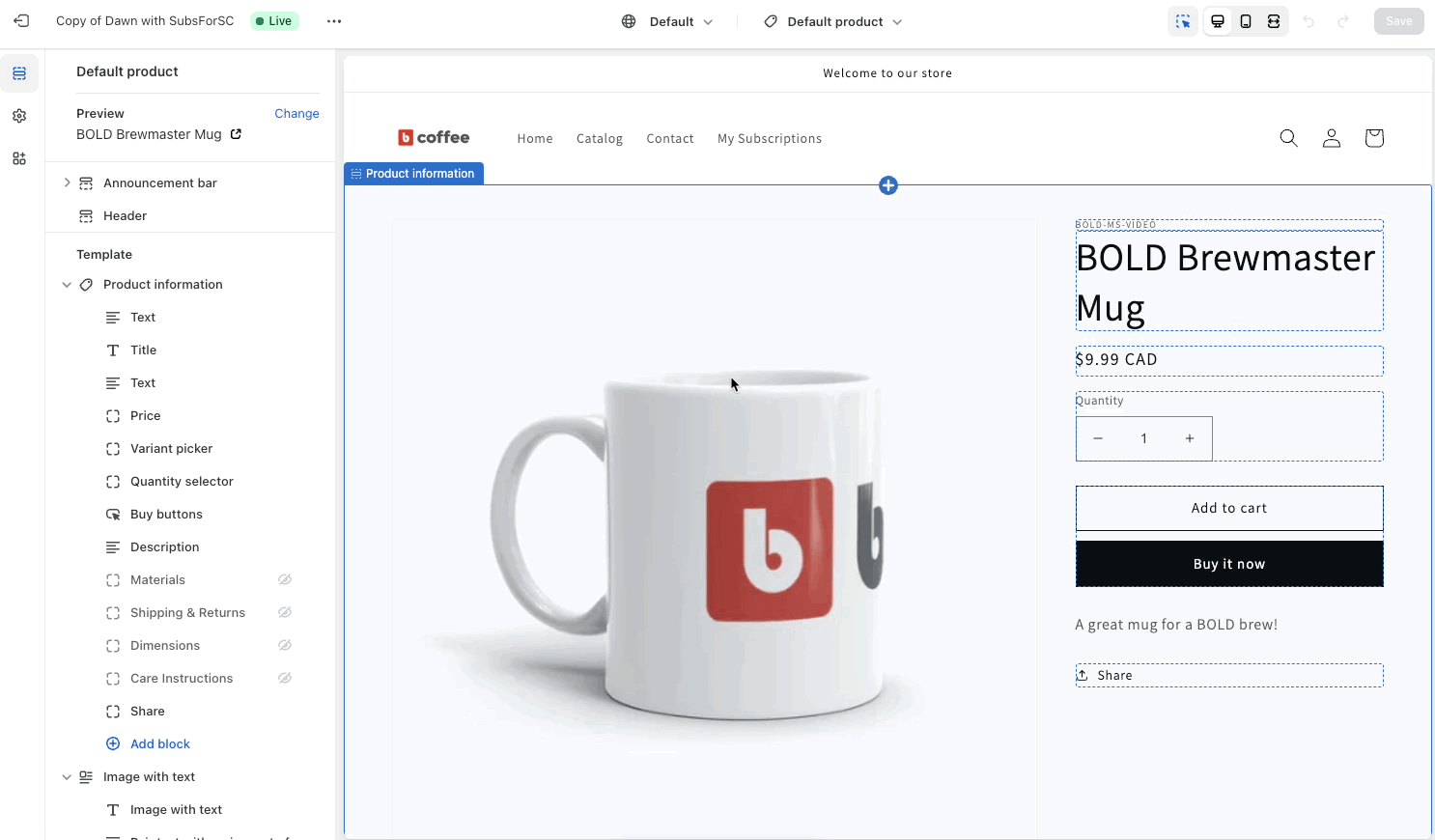
Task: Click the Redo arrow icon
Action: (x=1343, y=21)
